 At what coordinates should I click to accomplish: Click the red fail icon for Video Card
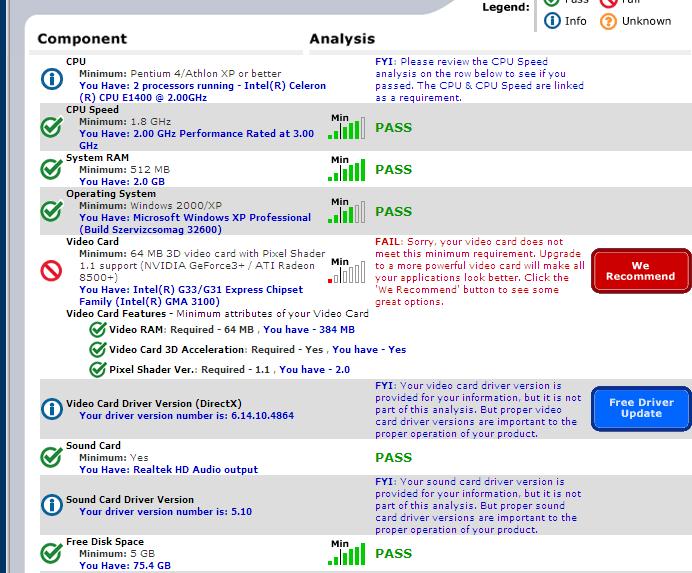(x=51, y=270)
